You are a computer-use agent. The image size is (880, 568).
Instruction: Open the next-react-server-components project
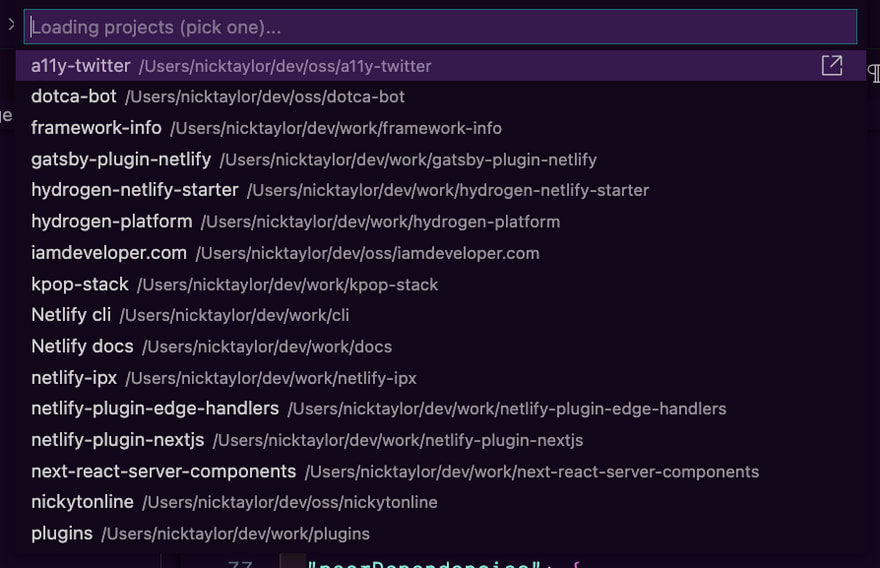(441, 471)
